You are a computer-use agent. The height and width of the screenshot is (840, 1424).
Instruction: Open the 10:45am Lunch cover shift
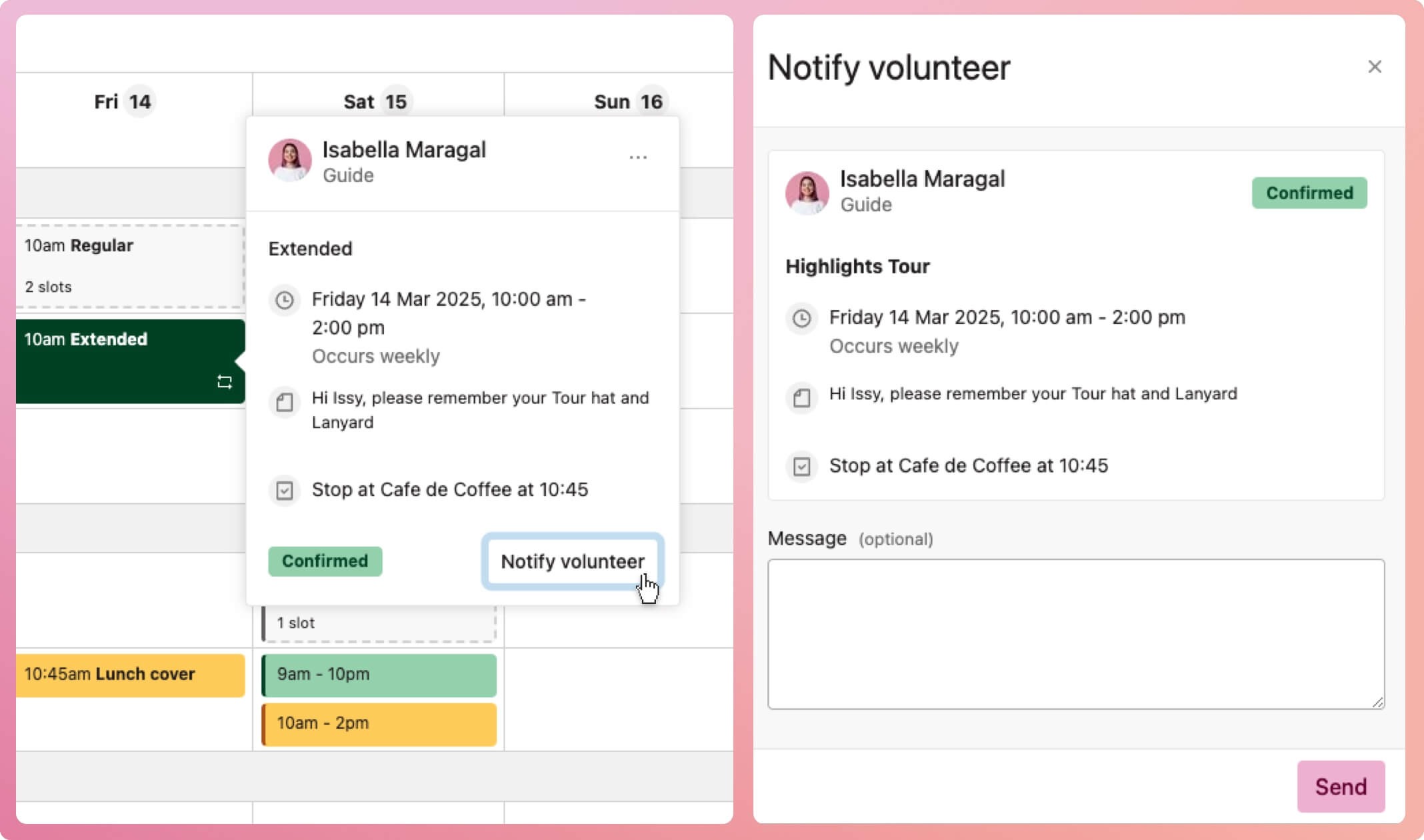pyautogui.click(x=130, y=675)
